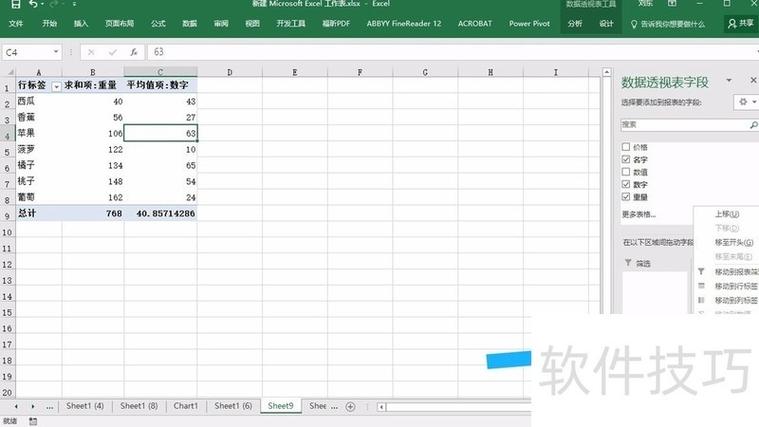This screenshot has width=759, height=427.
Task: Click scroll up arrow of vertical scrollbar
Action: coord(607,72)
